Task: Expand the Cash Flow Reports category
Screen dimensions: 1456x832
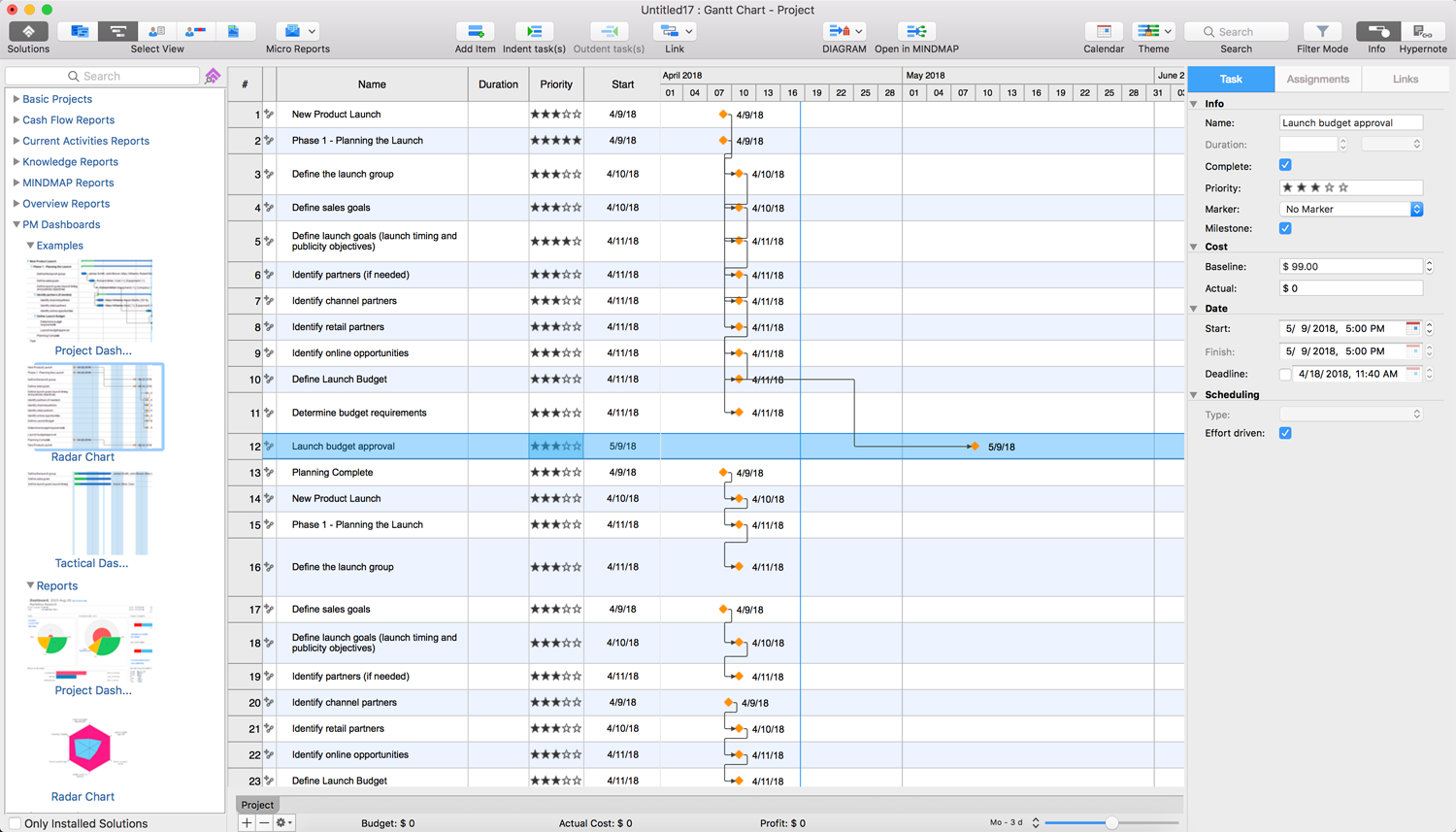Action: point(17,120)
